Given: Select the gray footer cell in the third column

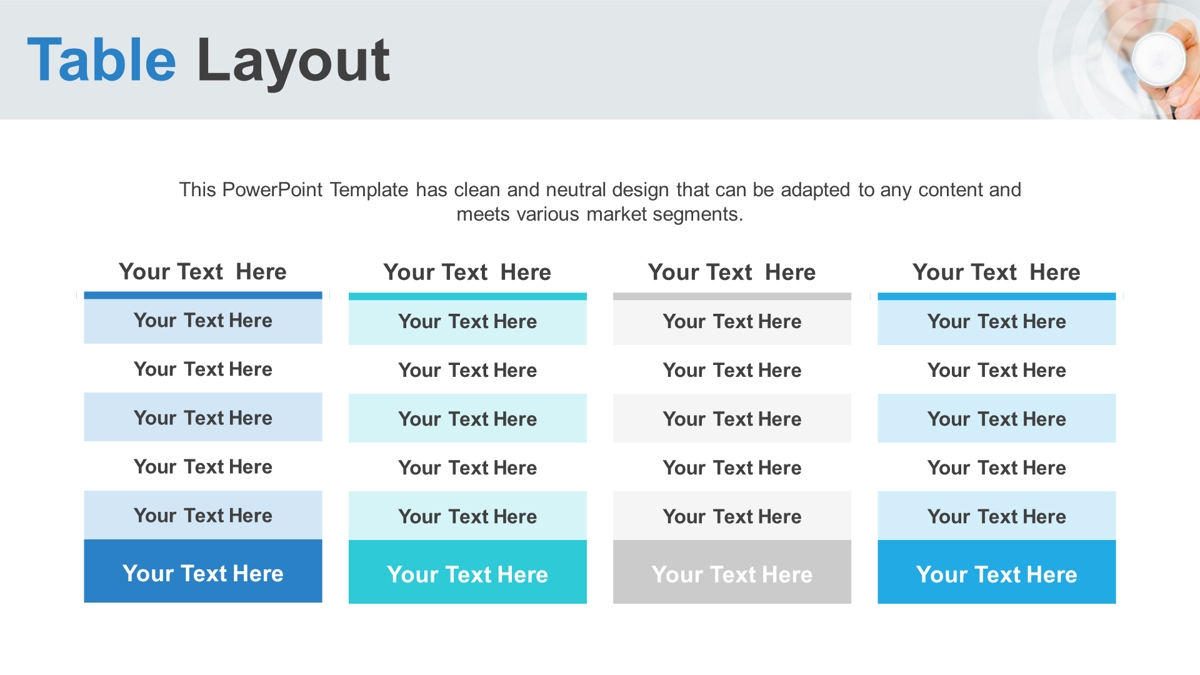Looking at the screenshot, I should click(732, 572).
